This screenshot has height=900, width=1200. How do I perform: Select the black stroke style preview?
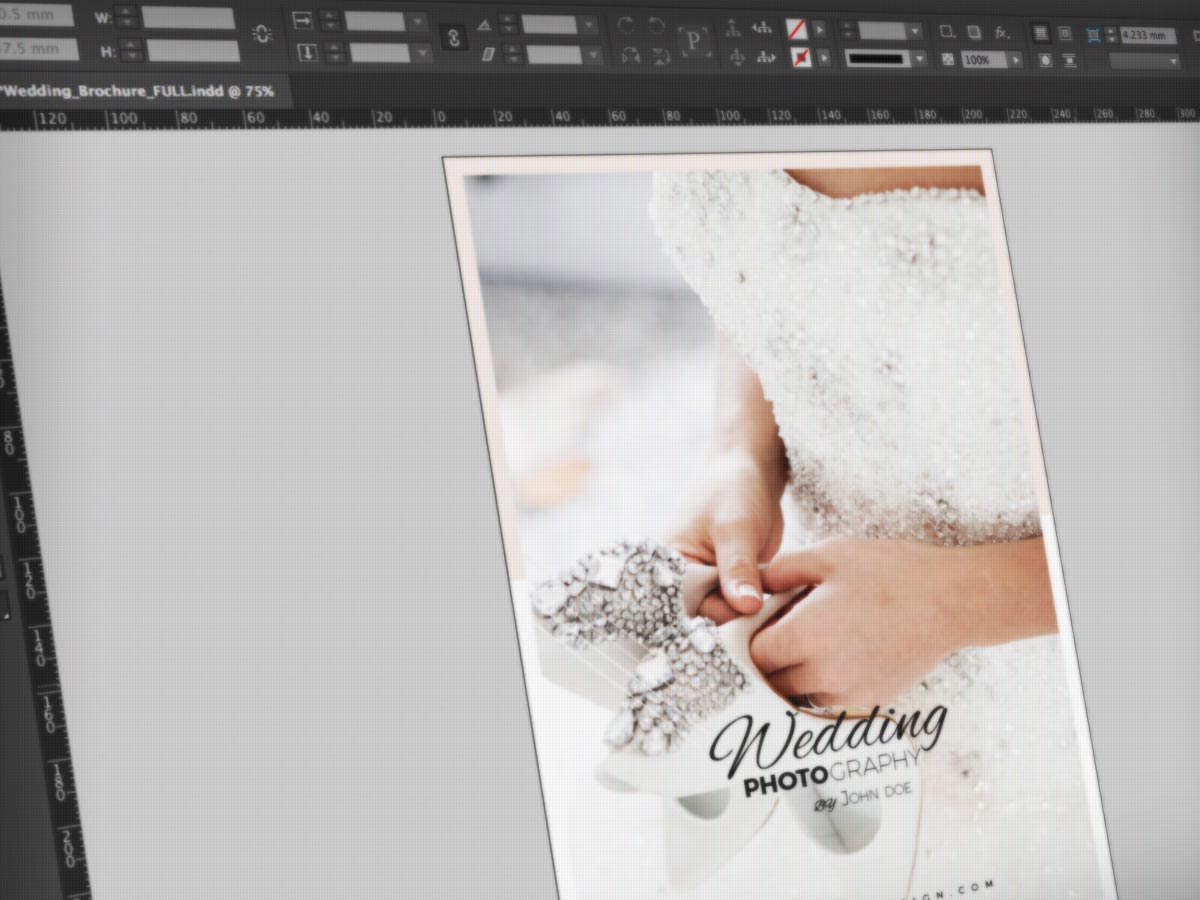[x=878, y=59]
